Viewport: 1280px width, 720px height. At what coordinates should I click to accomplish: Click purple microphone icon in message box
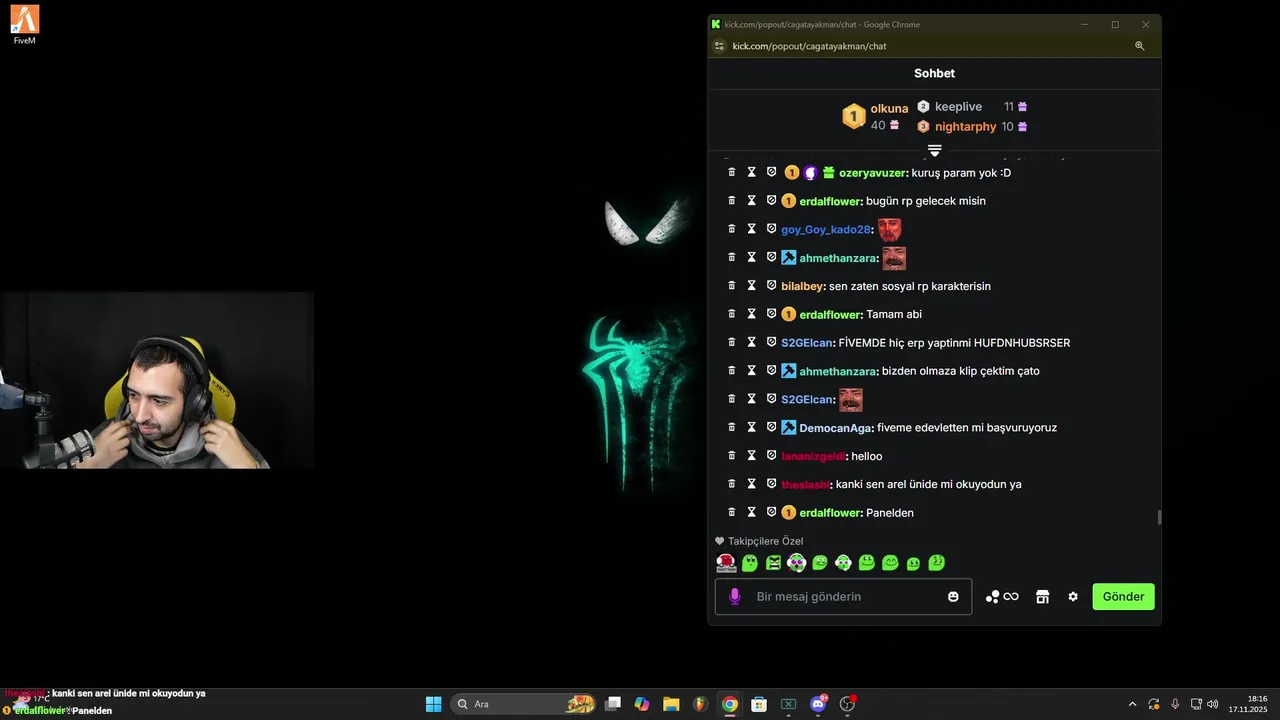tap(735, 597)
